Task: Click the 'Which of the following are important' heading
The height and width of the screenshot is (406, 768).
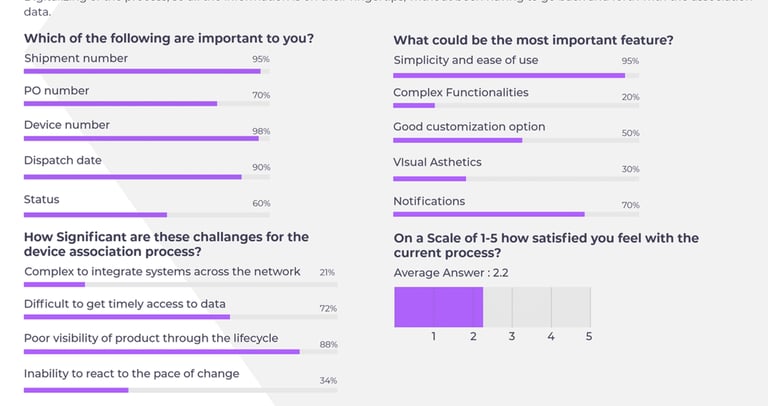Action: (169, 39)
